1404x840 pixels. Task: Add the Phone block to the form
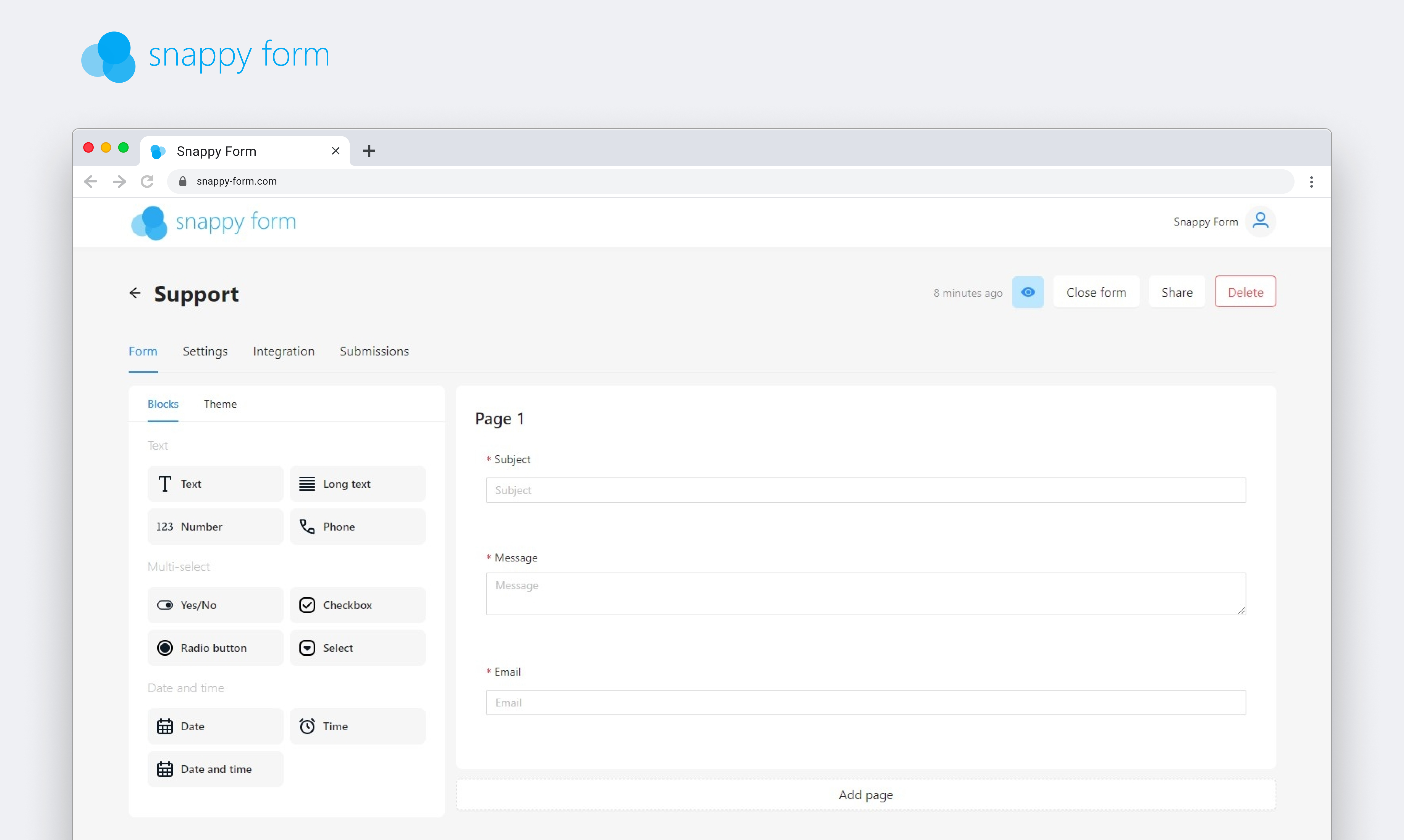point(357,526)
